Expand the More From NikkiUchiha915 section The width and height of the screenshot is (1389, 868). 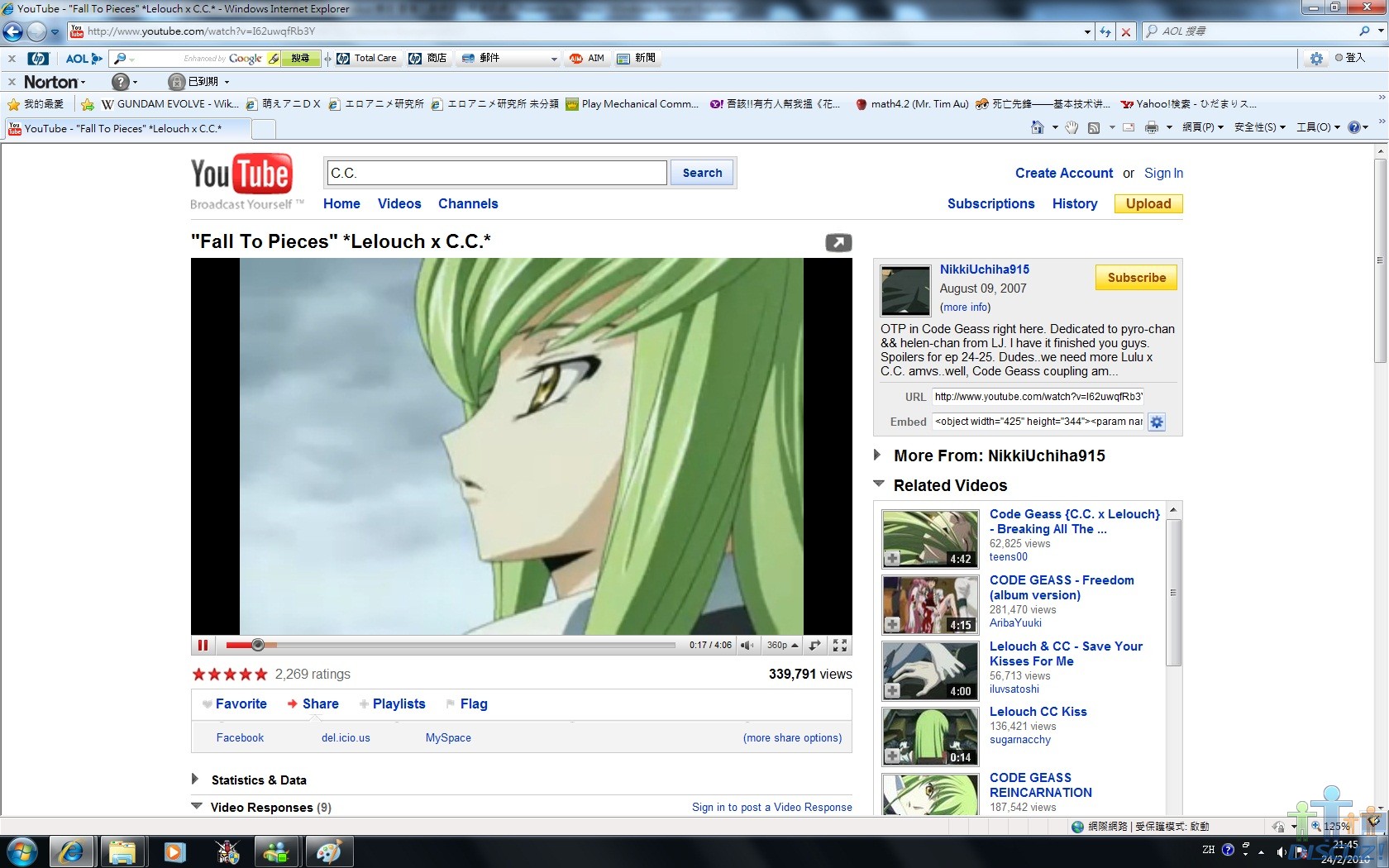coord(878,455)
